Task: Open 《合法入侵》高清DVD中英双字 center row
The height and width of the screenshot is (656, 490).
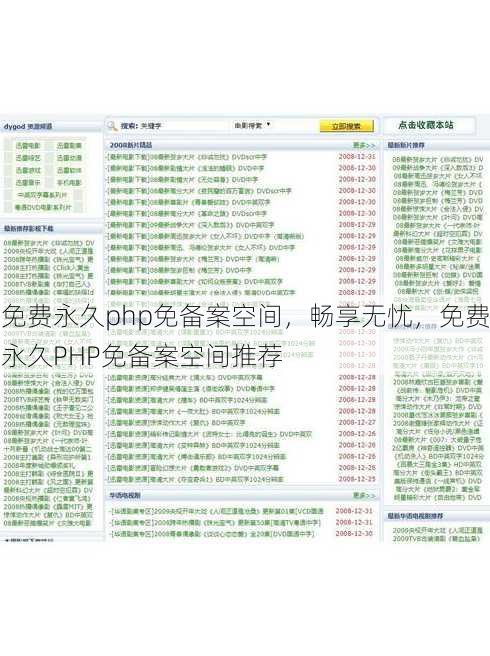Action: click(x=201, y=292)
